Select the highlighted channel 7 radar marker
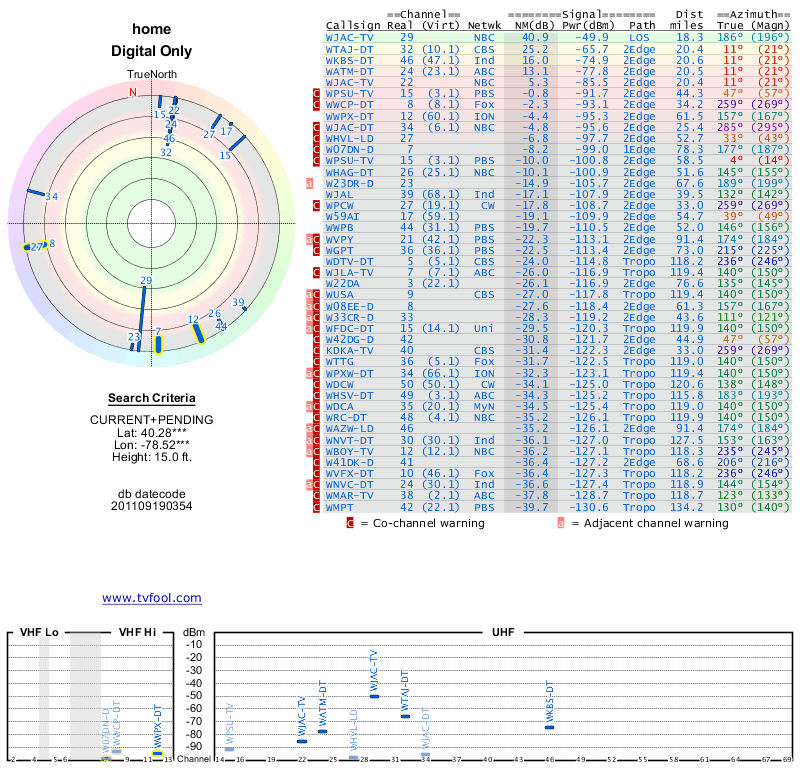The image size is (800, 768). (x=158, y=344)
